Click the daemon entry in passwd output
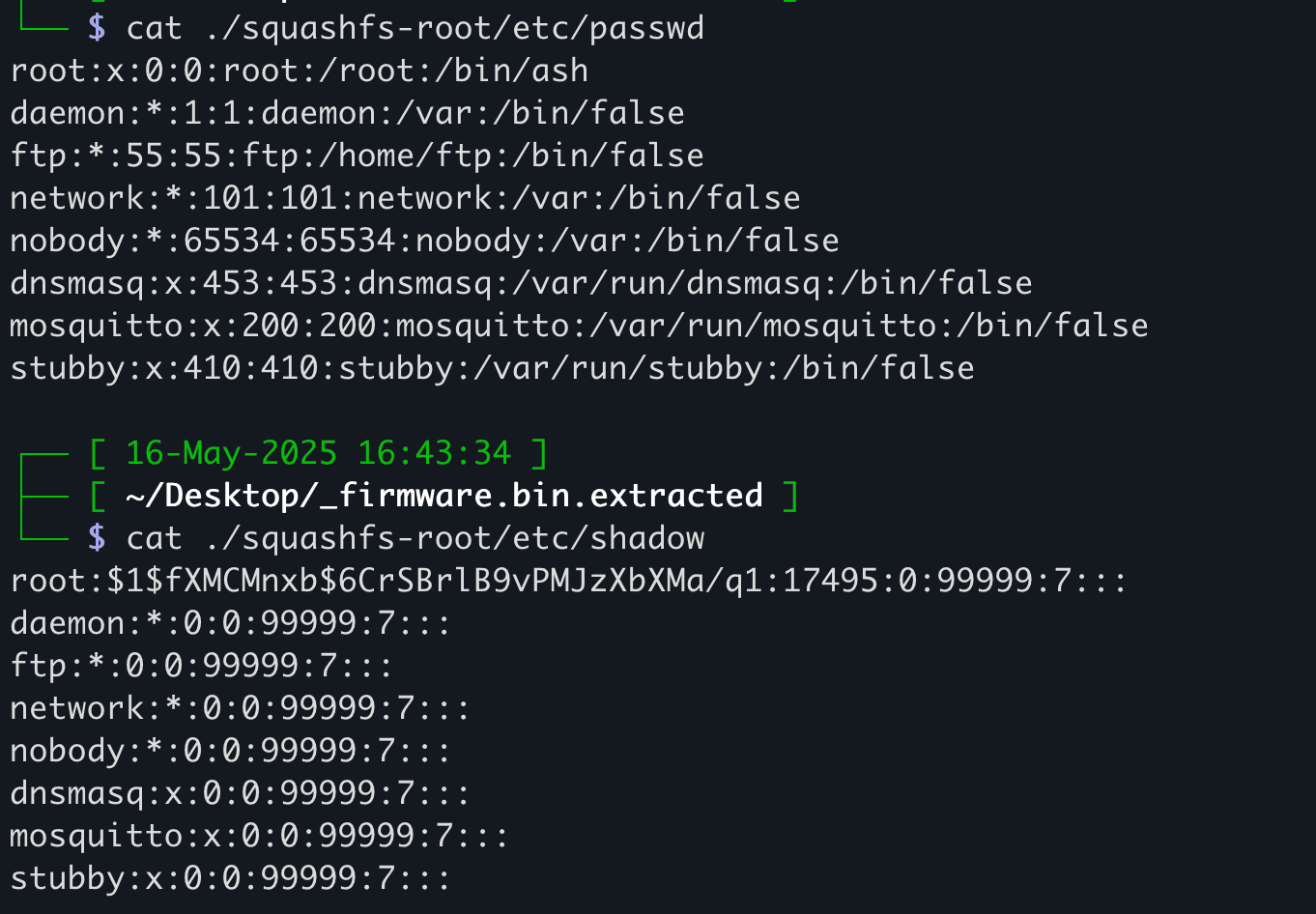Viewport: 1316px width, 914px height. (347, 113)
